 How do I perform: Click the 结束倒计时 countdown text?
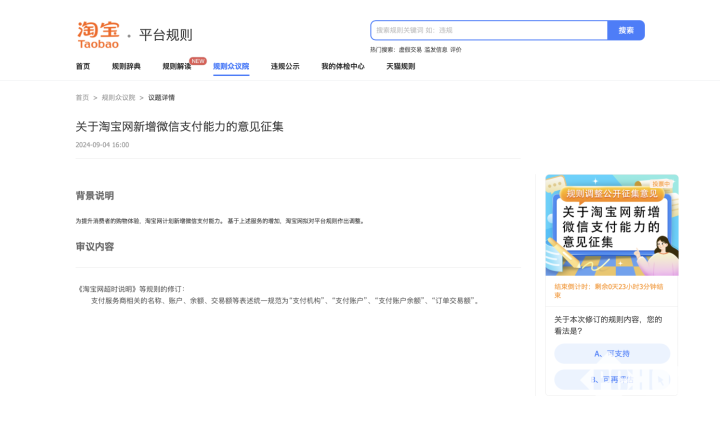[x=609, y=291]
